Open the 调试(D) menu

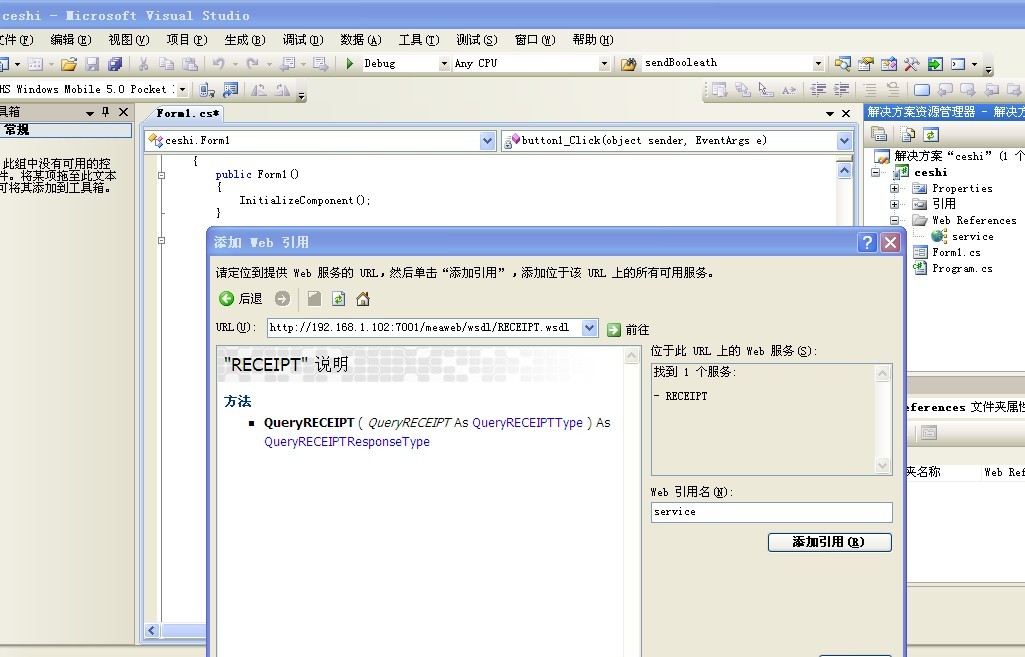pyautogui.click(x=303, y=40)
